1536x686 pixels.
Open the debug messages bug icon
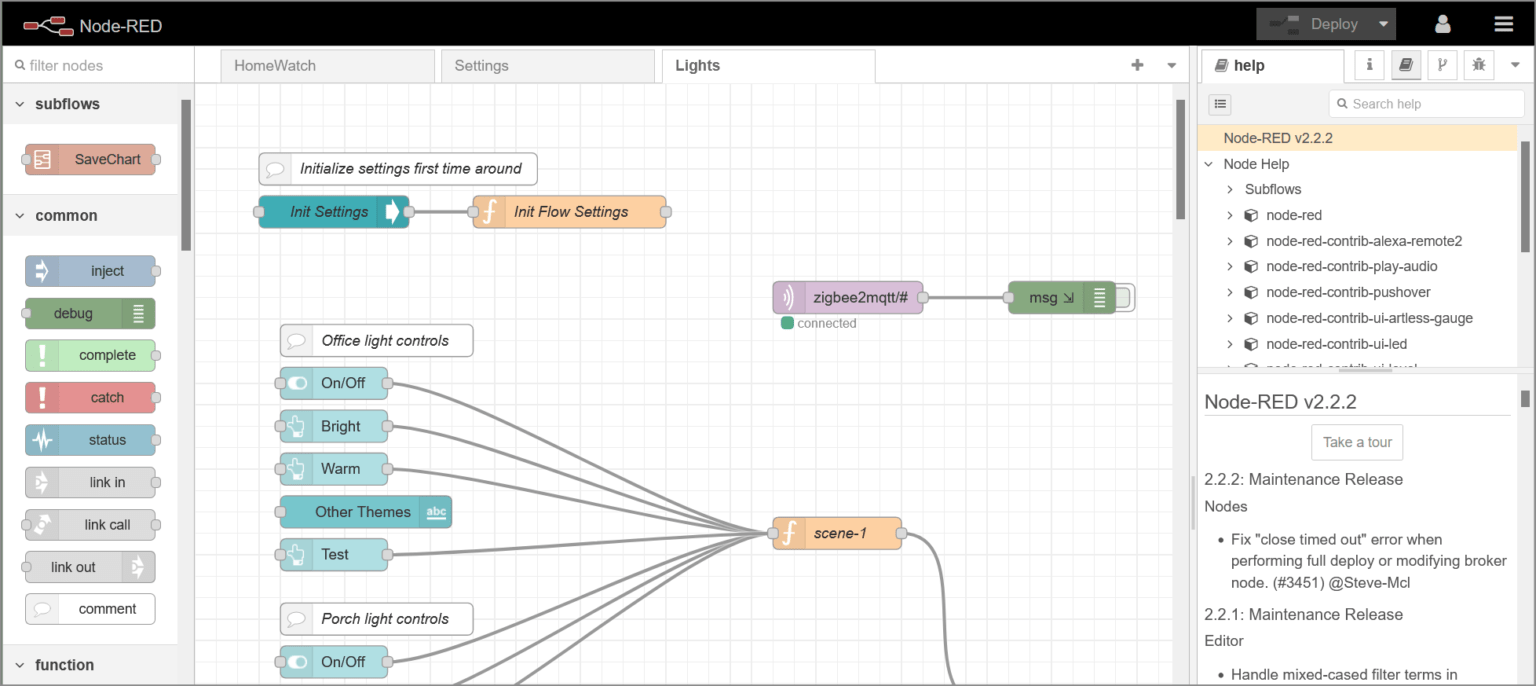click(1478, 65)
